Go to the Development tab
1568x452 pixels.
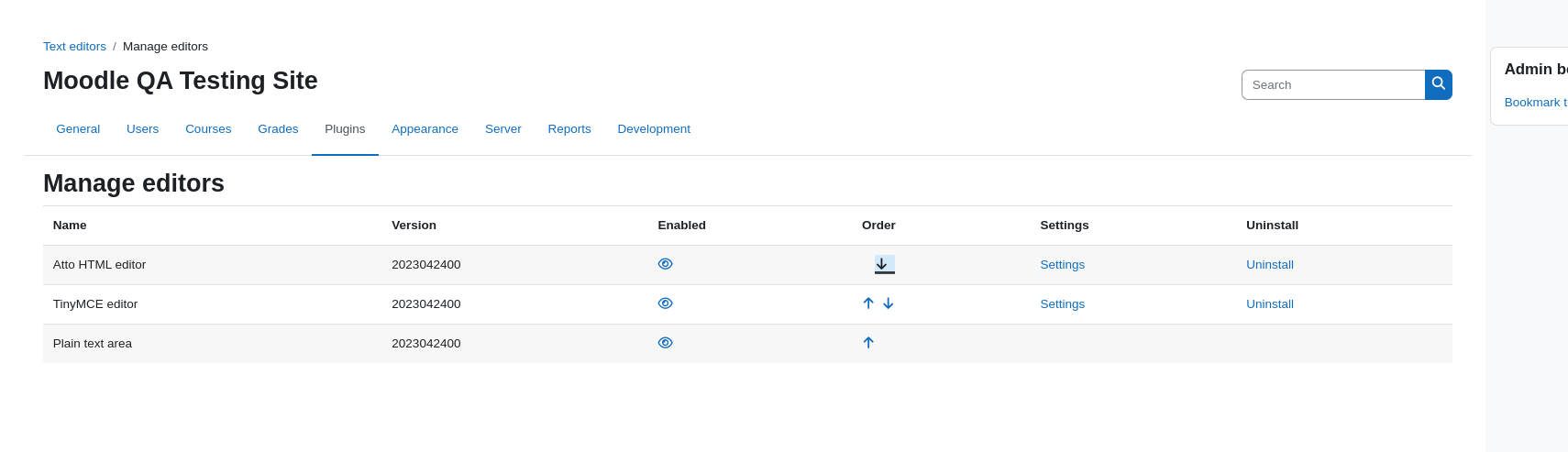[x=654, y=129]
